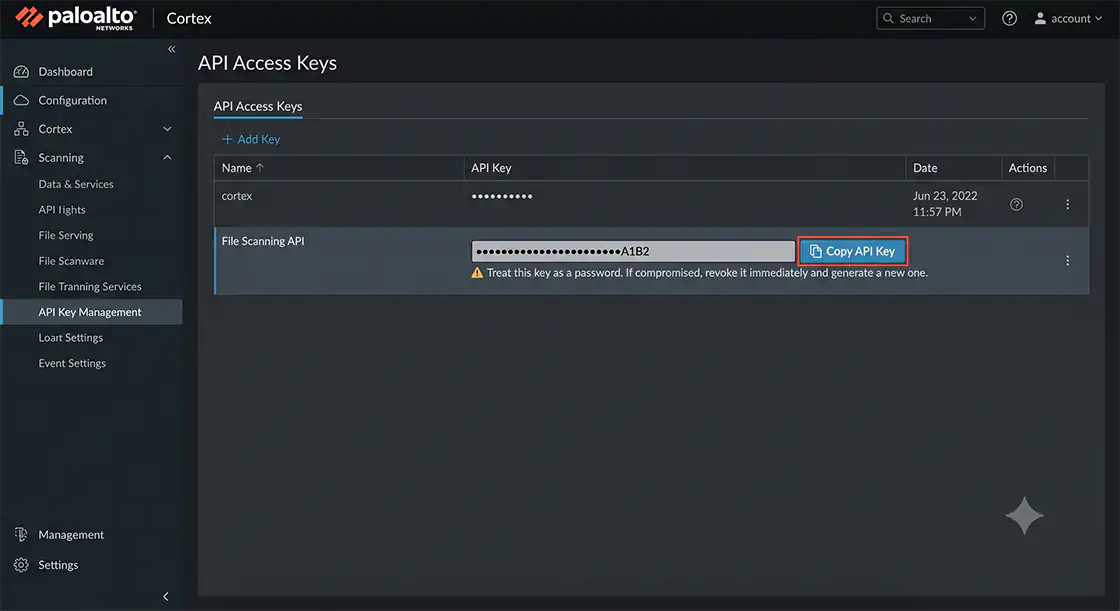Collapse the Scanning sidebar section chevron
Viewport: 1120px width, 611px height.
[167, 157]
